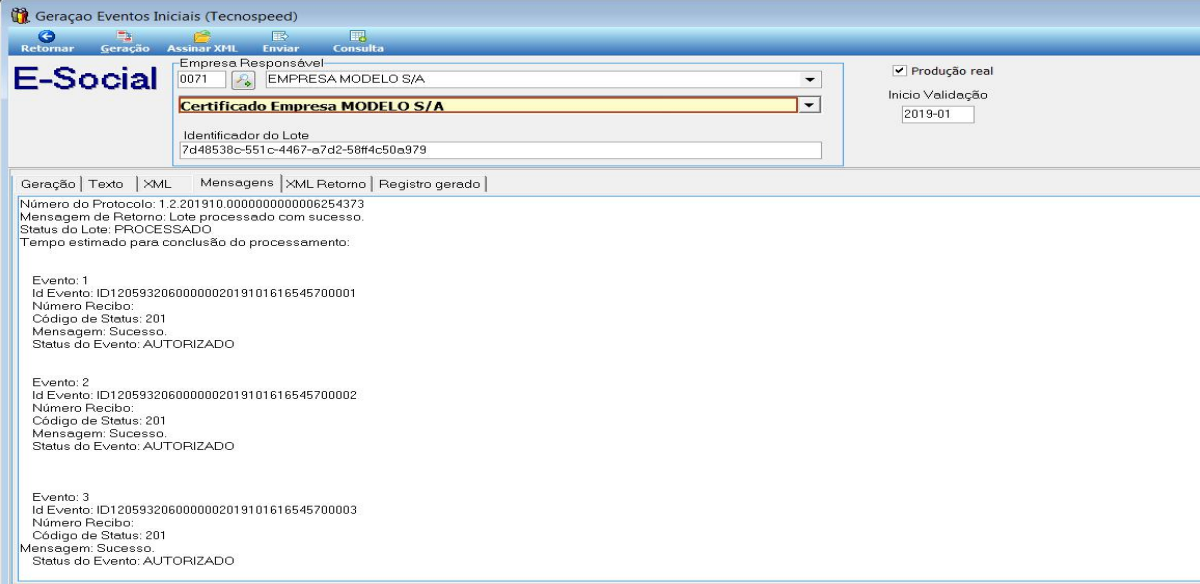
Task: Click the Inicio Validação field 2019-01
Action: [x=938, y=114]
